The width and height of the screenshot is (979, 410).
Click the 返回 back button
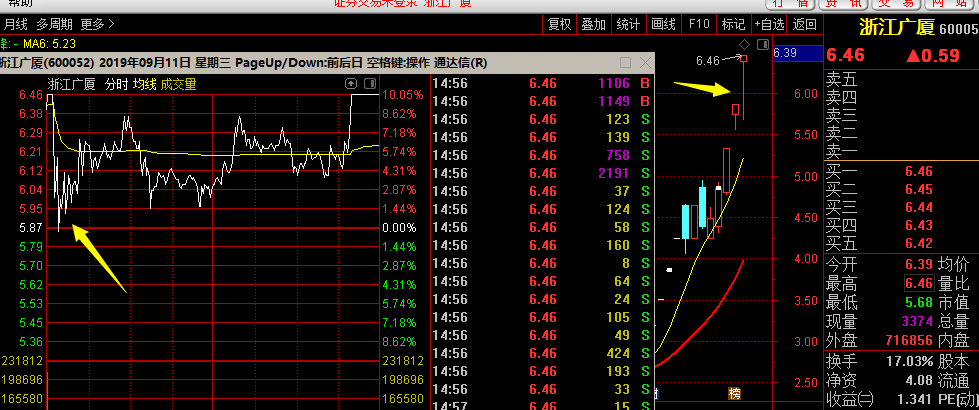pos(804,24)
